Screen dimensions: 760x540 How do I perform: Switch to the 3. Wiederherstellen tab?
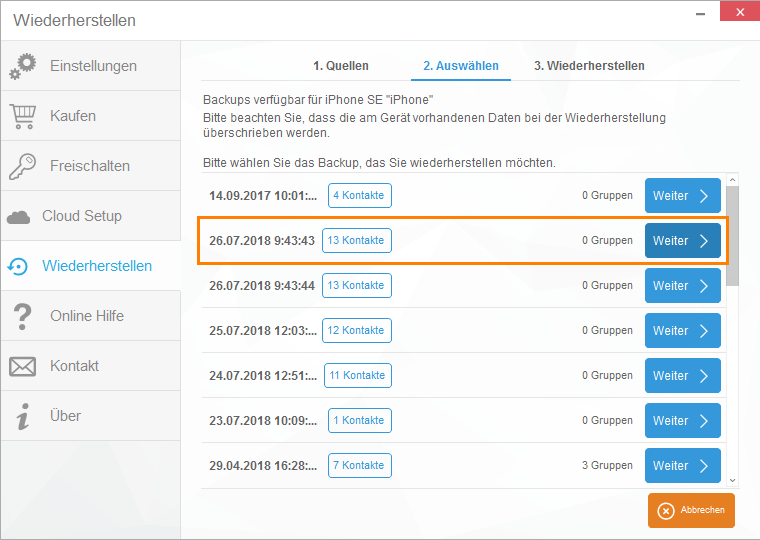pos(589,65)
